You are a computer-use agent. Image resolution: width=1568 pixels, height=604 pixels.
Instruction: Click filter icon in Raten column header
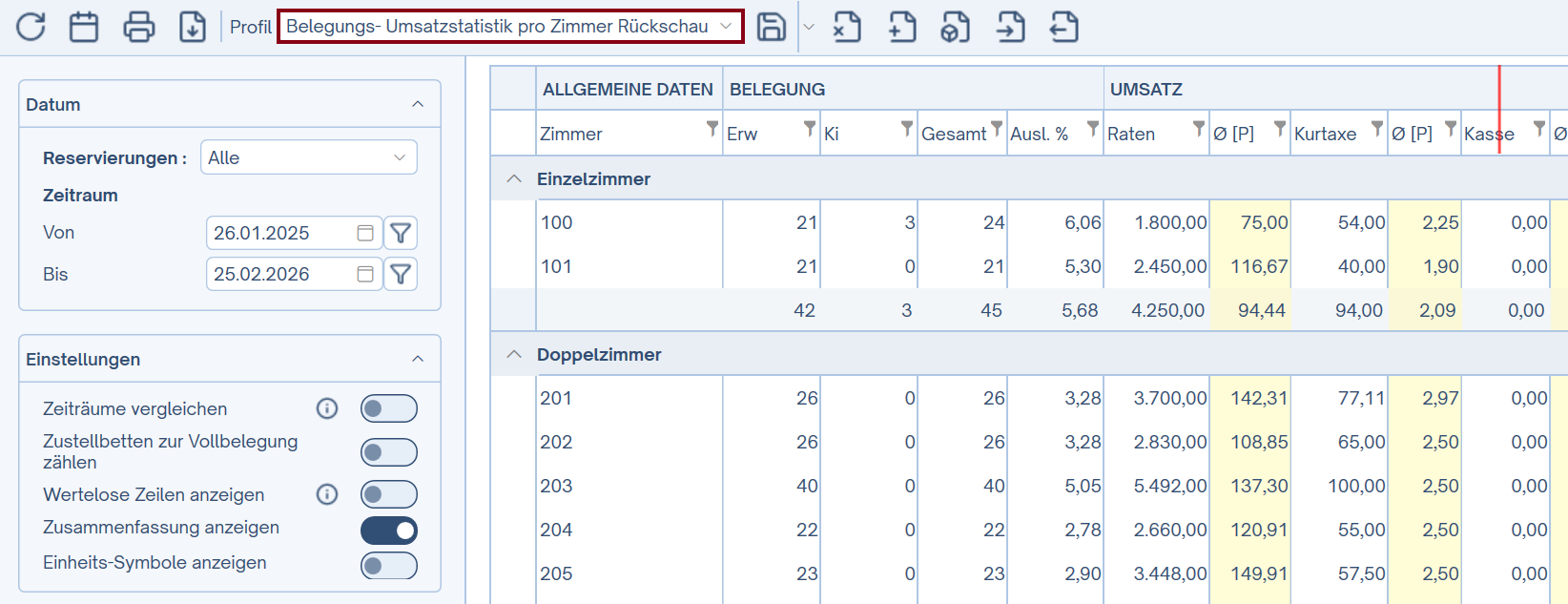[1199, 128]
